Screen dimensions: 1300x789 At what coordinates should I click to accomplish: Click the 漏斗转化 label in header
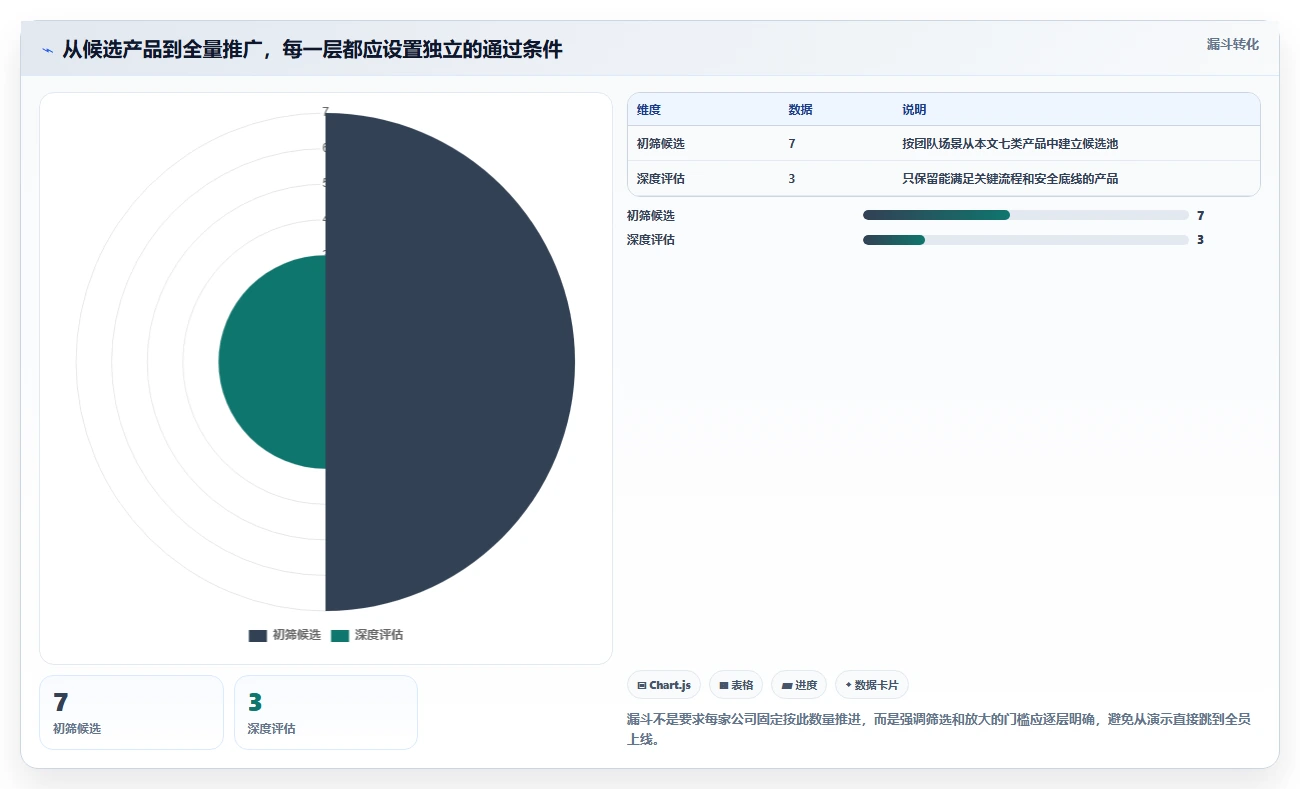point(1233,45)
